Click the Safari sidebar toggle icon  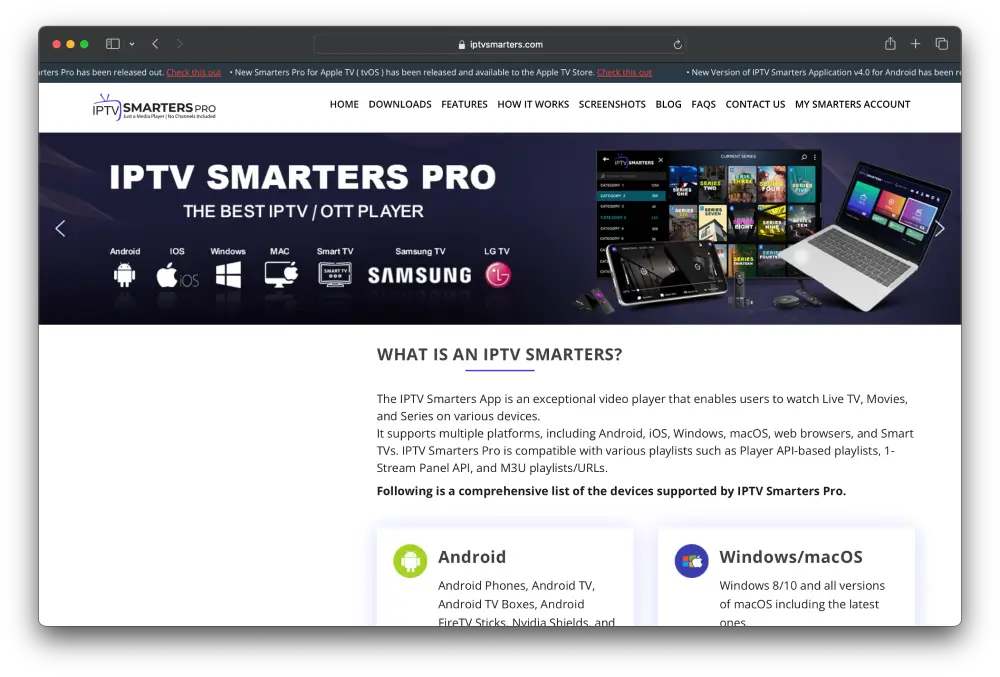tap(113, 44)
